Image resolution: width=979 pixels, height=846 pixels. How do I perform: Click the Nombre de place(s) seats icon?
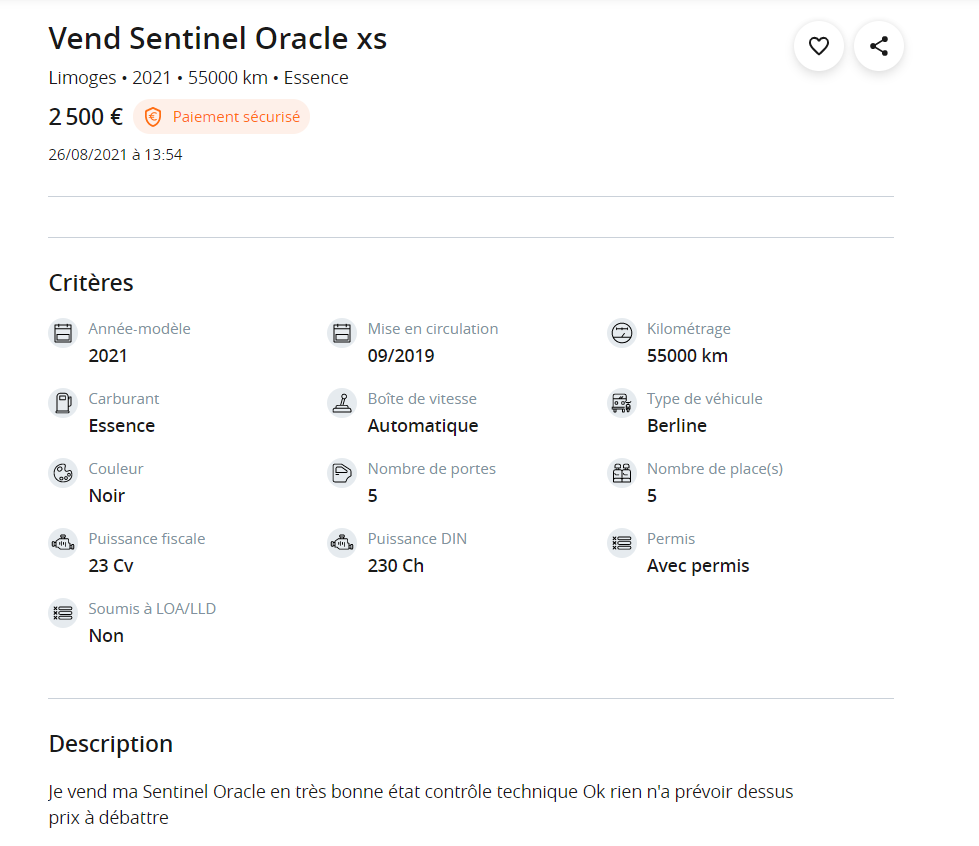pos(622,473)
